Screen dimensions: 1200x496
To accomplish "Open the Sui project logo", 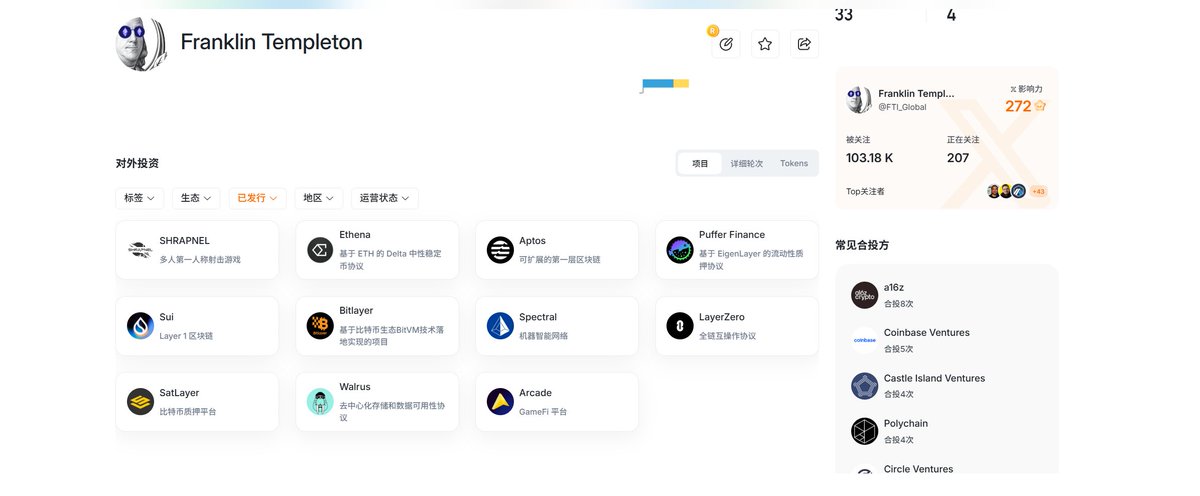I will 140,326.
